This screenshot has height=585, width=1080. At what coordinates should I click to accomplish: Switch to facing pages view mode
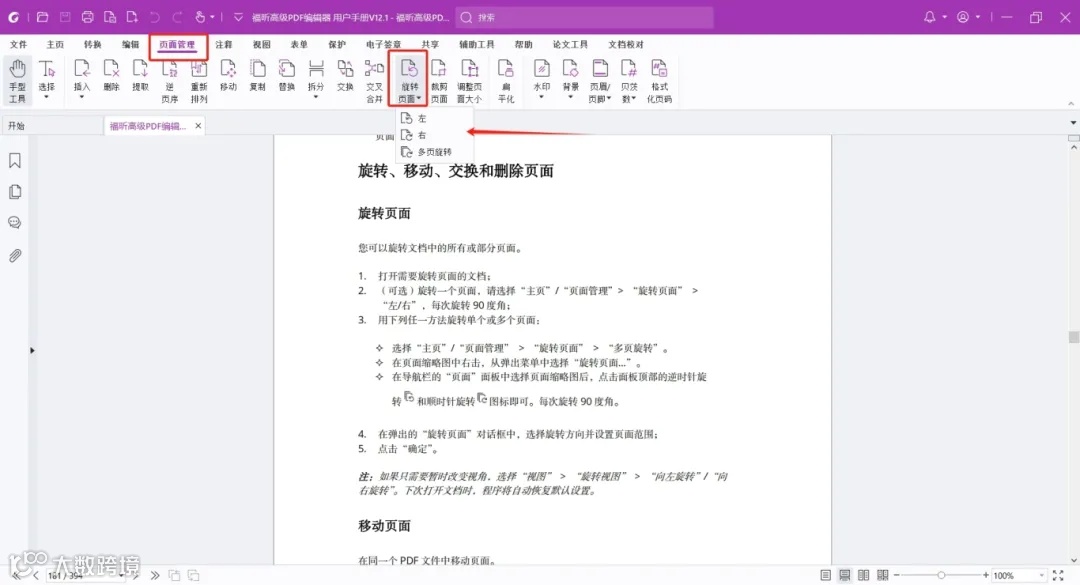pyautogui.click(x=863, y=575)
